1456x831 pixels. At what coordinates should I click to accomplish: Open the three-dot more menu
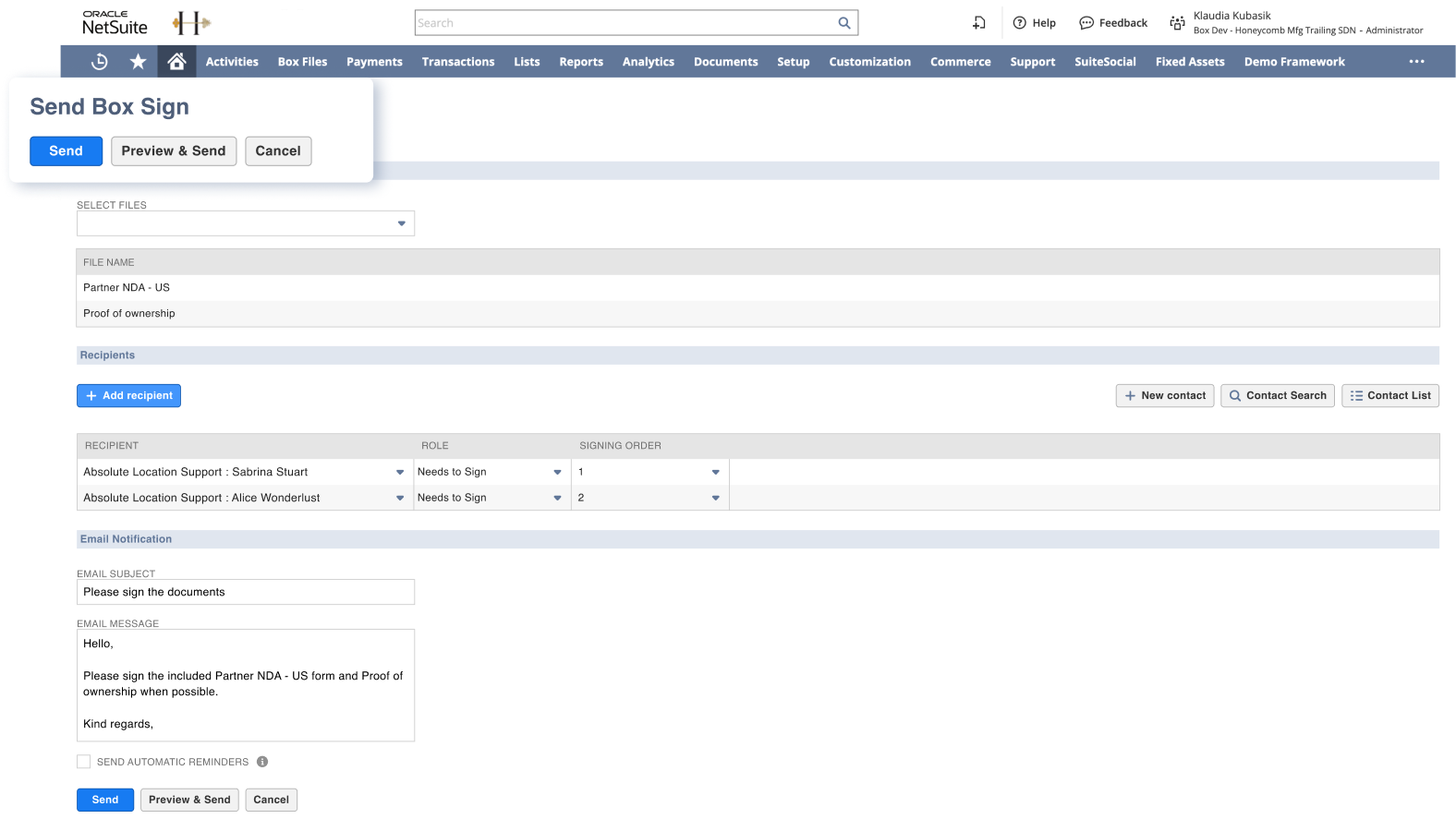(1416, 62)
